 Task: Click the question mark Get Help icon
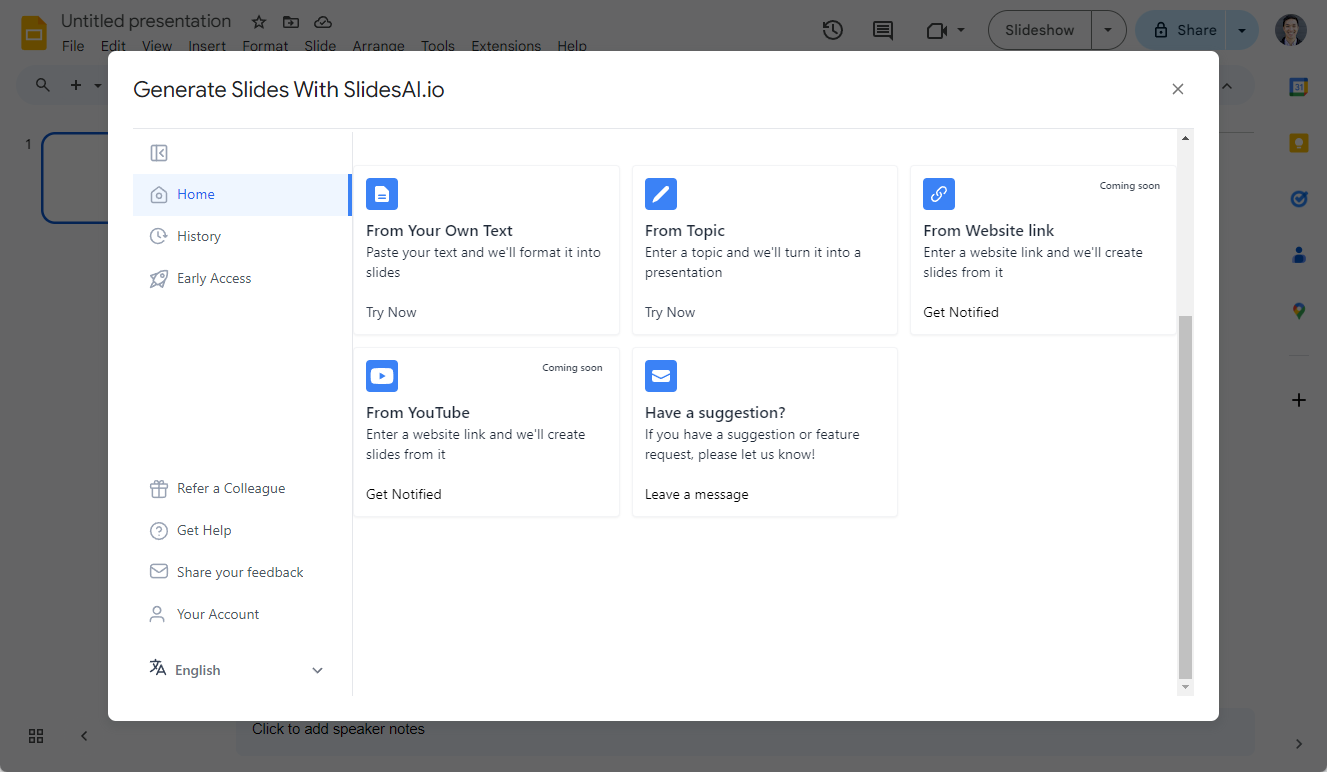coord(158,531)
